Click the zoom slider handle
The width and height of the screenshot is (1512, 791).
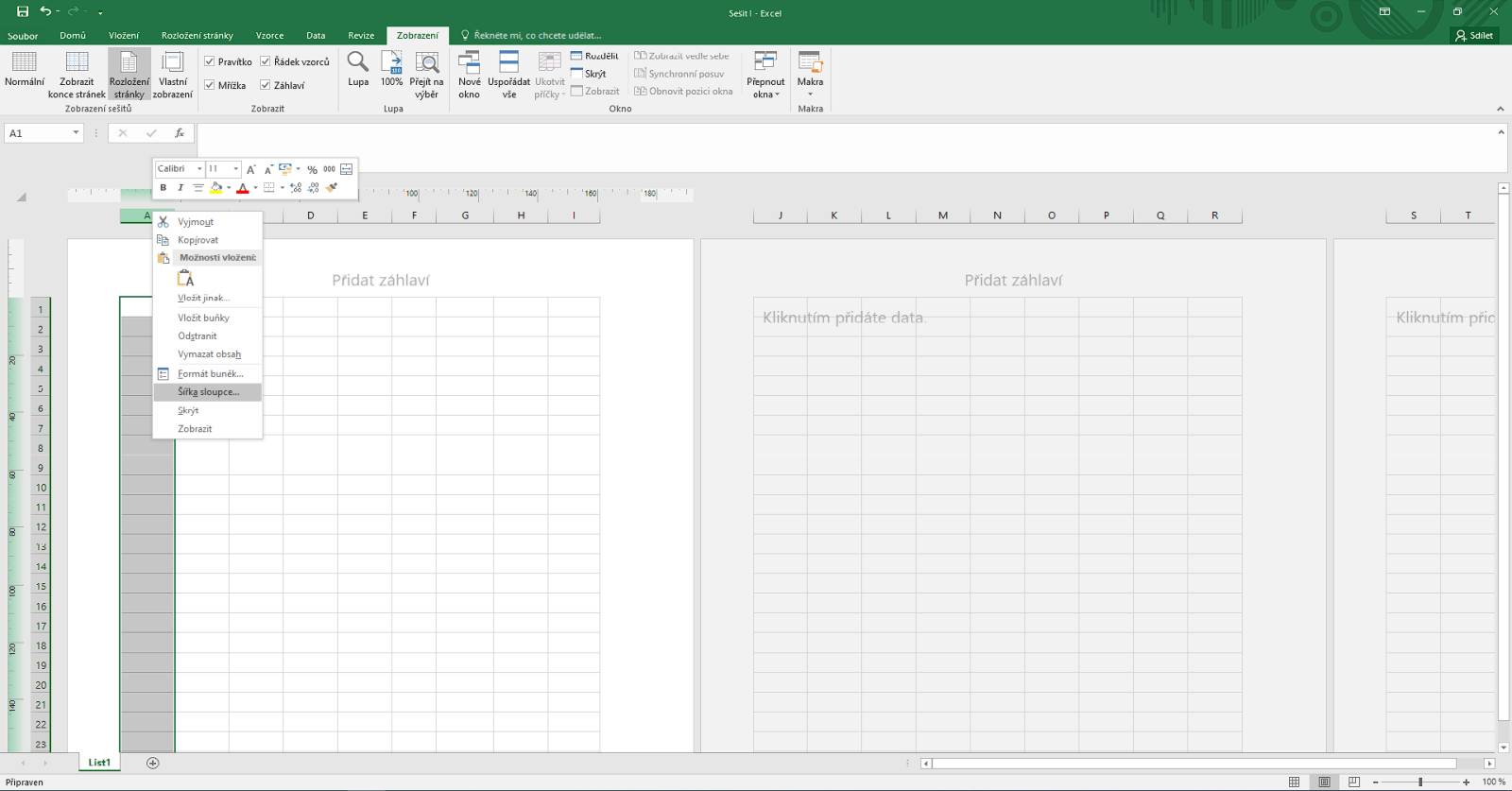pos(1420,782)
